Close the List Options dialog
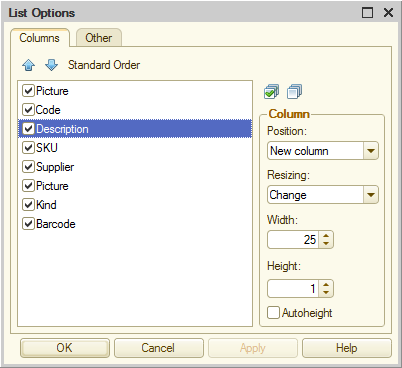The image size is (402, 368). click(388, 13)
